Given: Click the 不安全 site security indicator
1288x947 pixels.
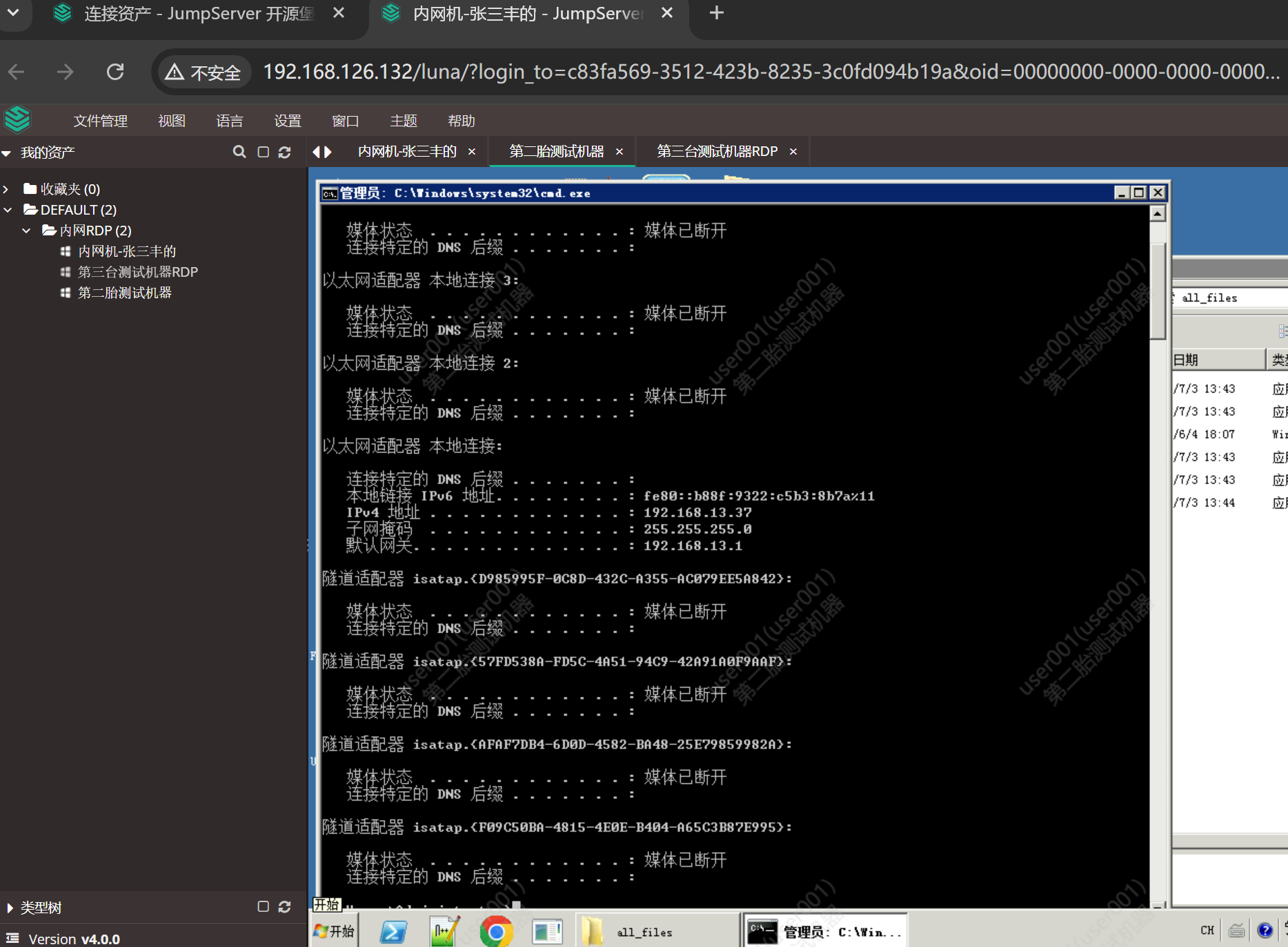Looking at the screenshot, I should tap(204, 72).
